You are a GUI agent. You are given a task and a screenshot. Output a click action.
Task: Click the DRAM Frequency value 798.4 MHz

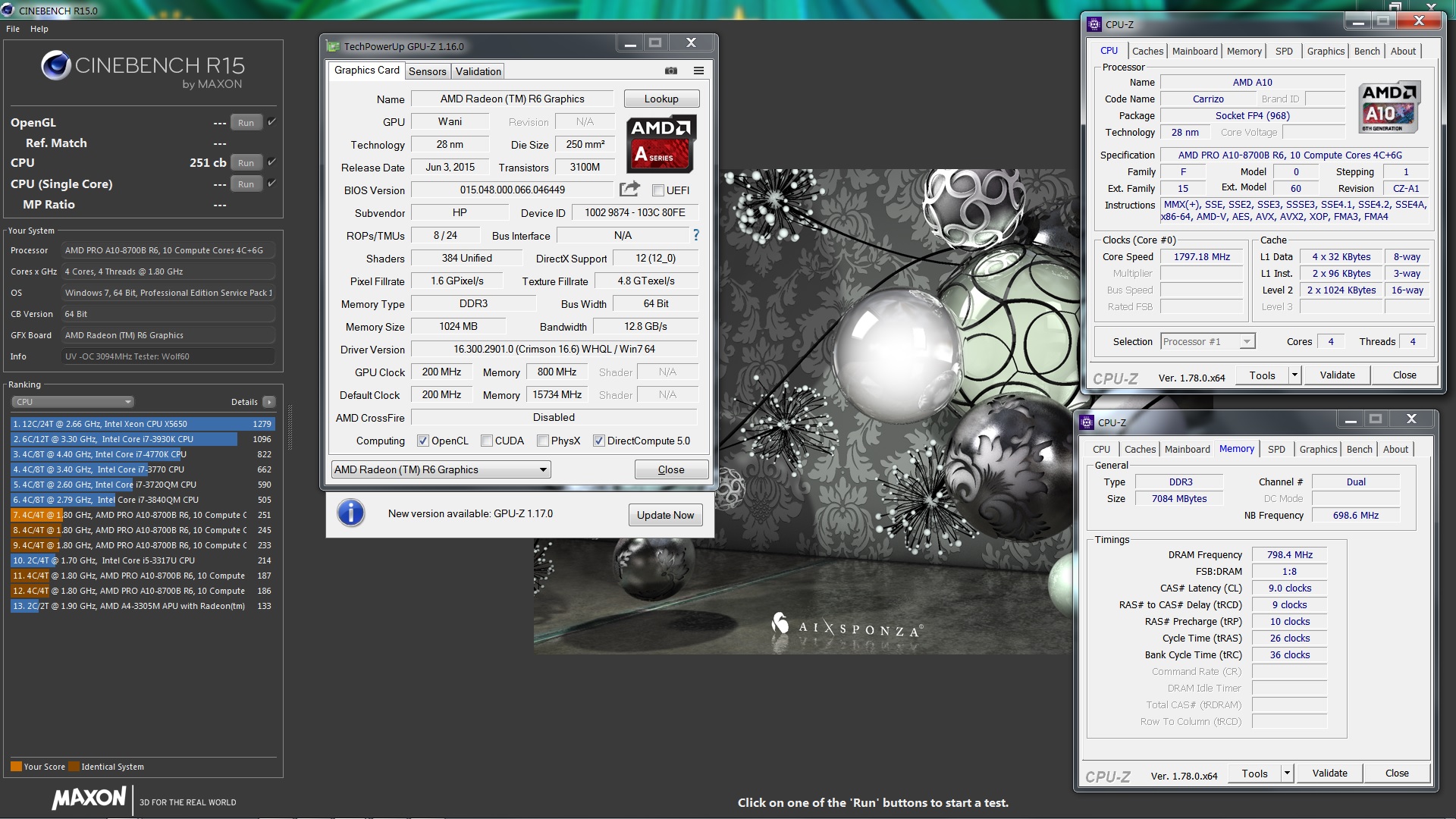pyautogui.click(x=1289, y=555)
